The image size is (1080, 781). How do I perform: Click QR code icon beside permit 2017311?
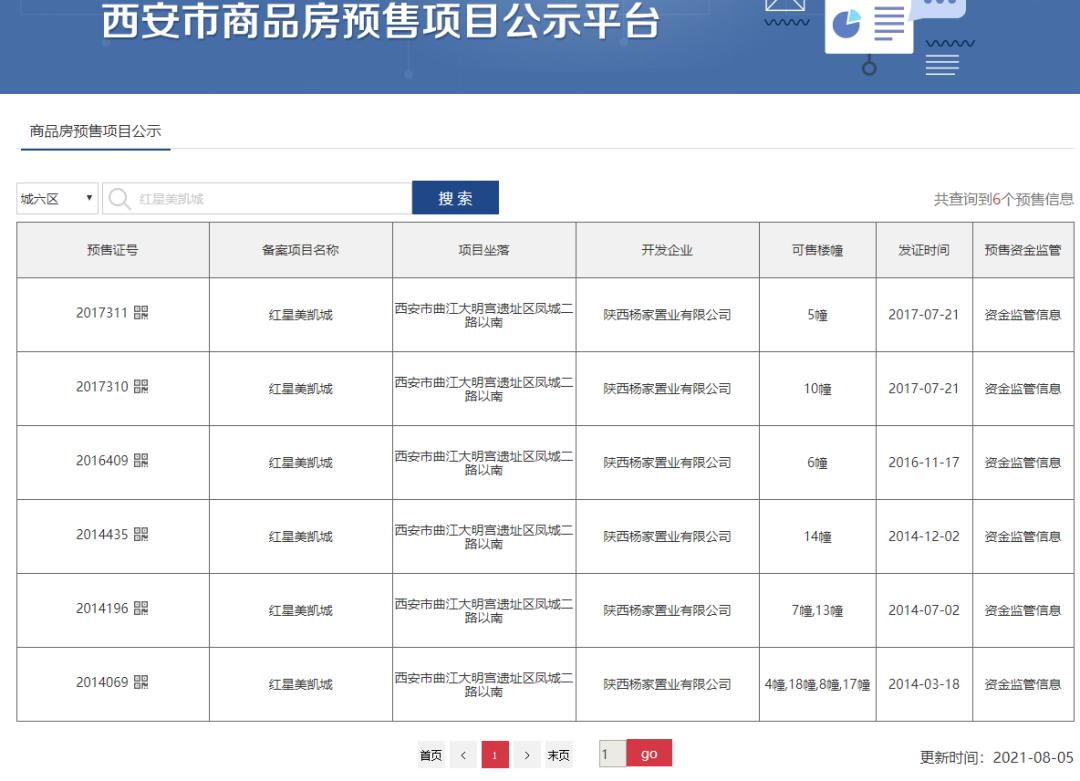141,313
